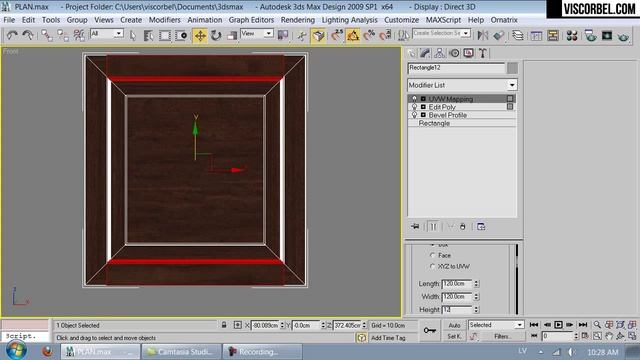Open the Curve Editor icon
Screen dimensions: 640x360
[536, 36]
